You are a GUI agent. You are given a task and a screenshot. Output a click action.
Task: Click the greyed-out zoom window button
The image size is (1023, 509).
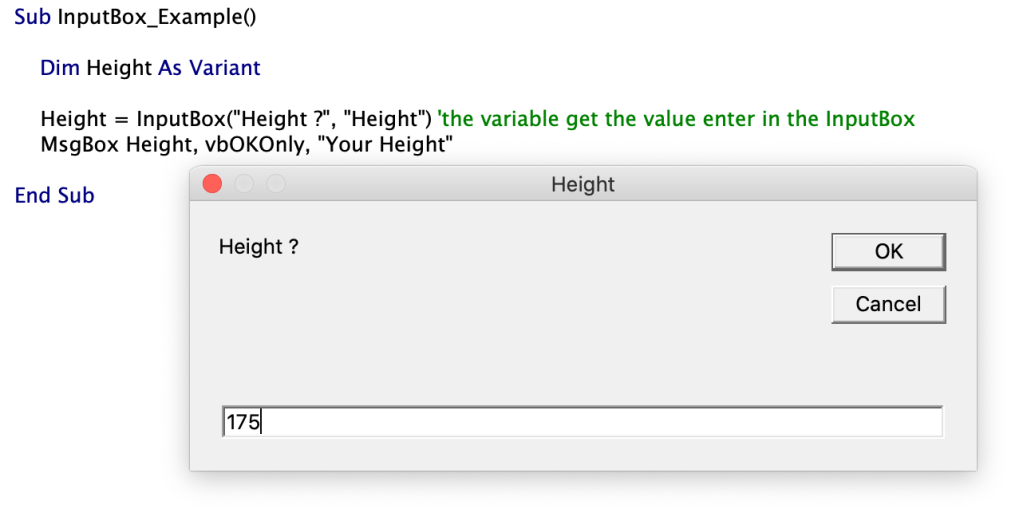point(275,184)
